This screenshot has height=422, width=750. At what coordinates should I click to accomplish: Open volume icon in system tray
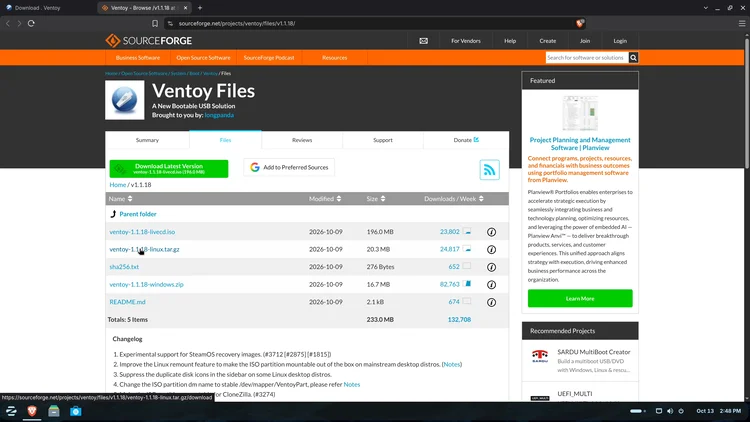(x=670, y=411)
